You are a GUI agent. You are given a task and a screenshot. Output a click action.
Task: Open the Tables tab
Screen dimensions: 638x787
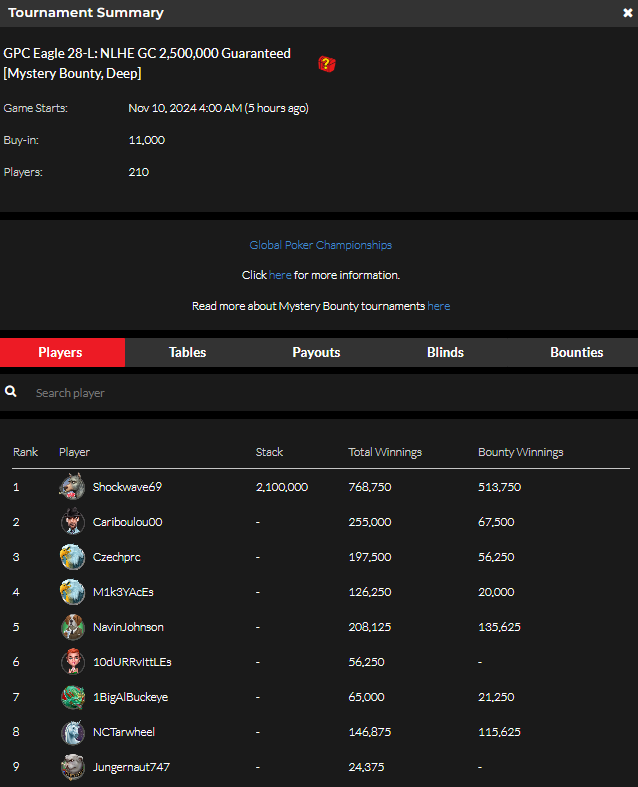pos(187,352)
